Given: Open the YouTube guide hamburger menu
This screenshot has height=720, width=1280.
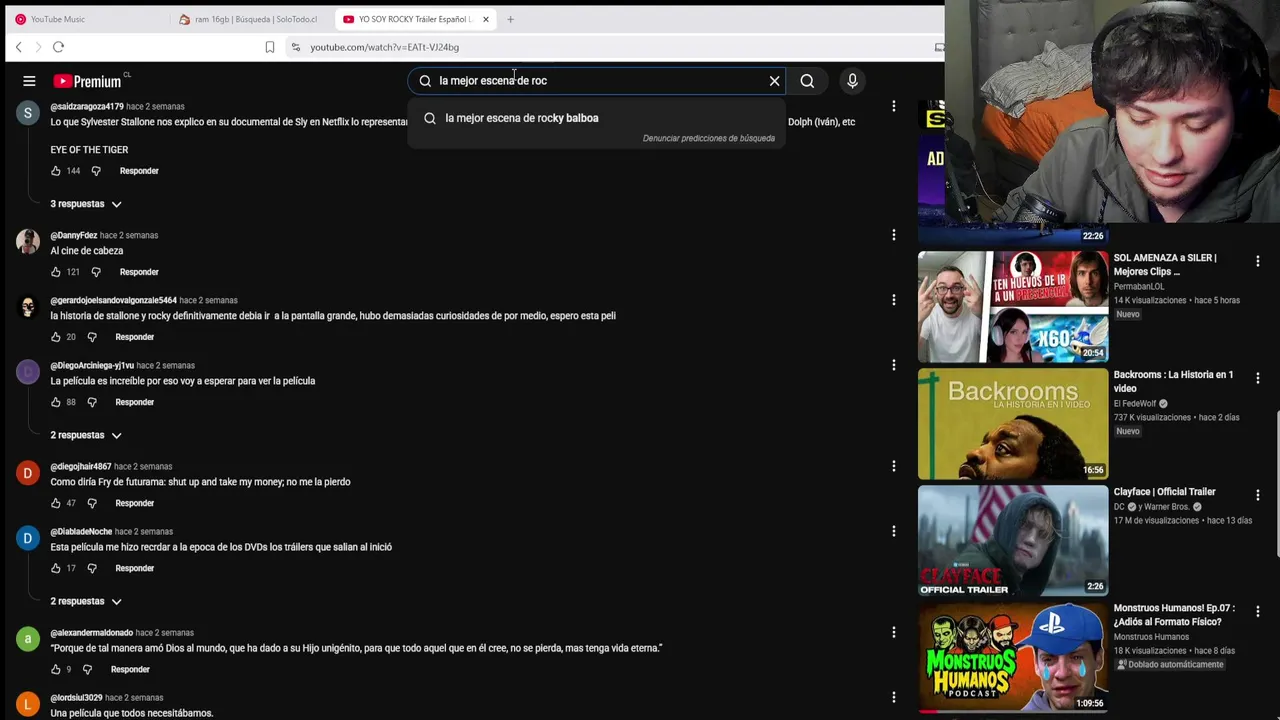Looking at the screenshot, I should coord(29,81).
